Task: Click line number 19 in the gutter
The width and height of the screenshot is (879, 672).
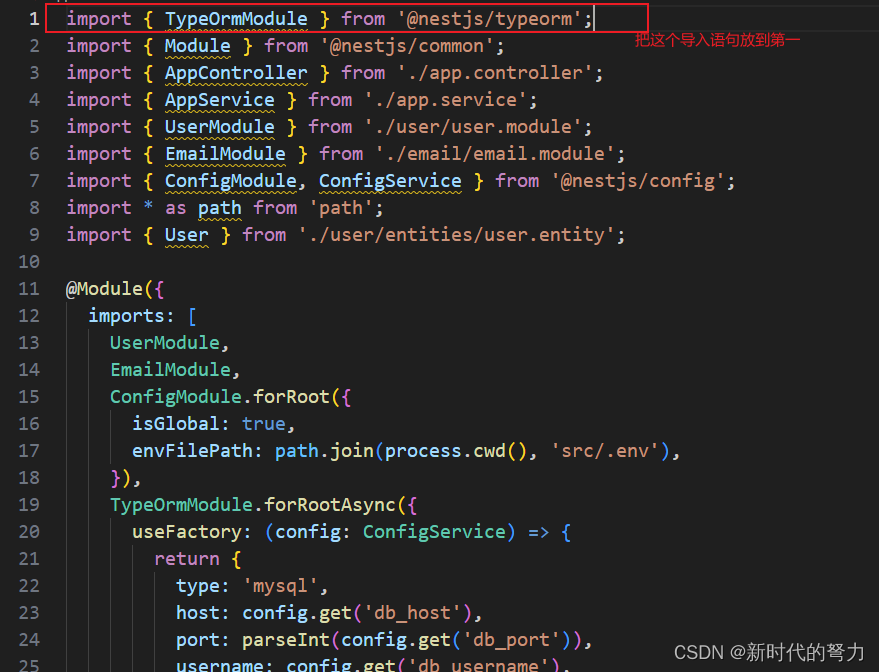Action: [x=29, y=504]
